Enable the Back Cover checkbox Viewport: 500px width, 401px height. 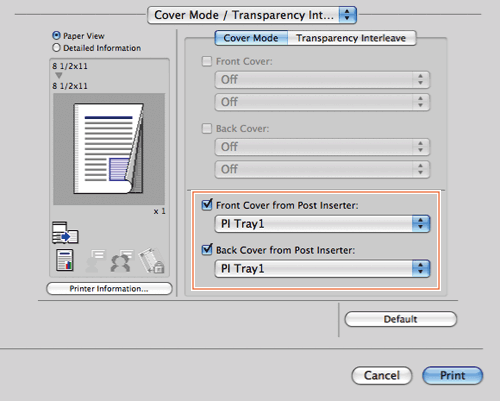[x=207, y=128]
